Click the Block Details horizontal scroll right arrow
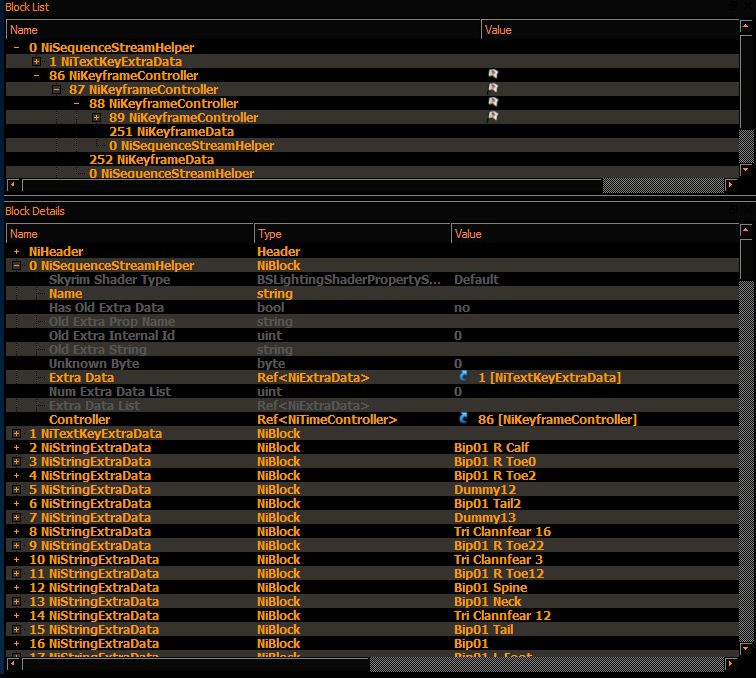This screenshot has height=678, width=756. 730,664
